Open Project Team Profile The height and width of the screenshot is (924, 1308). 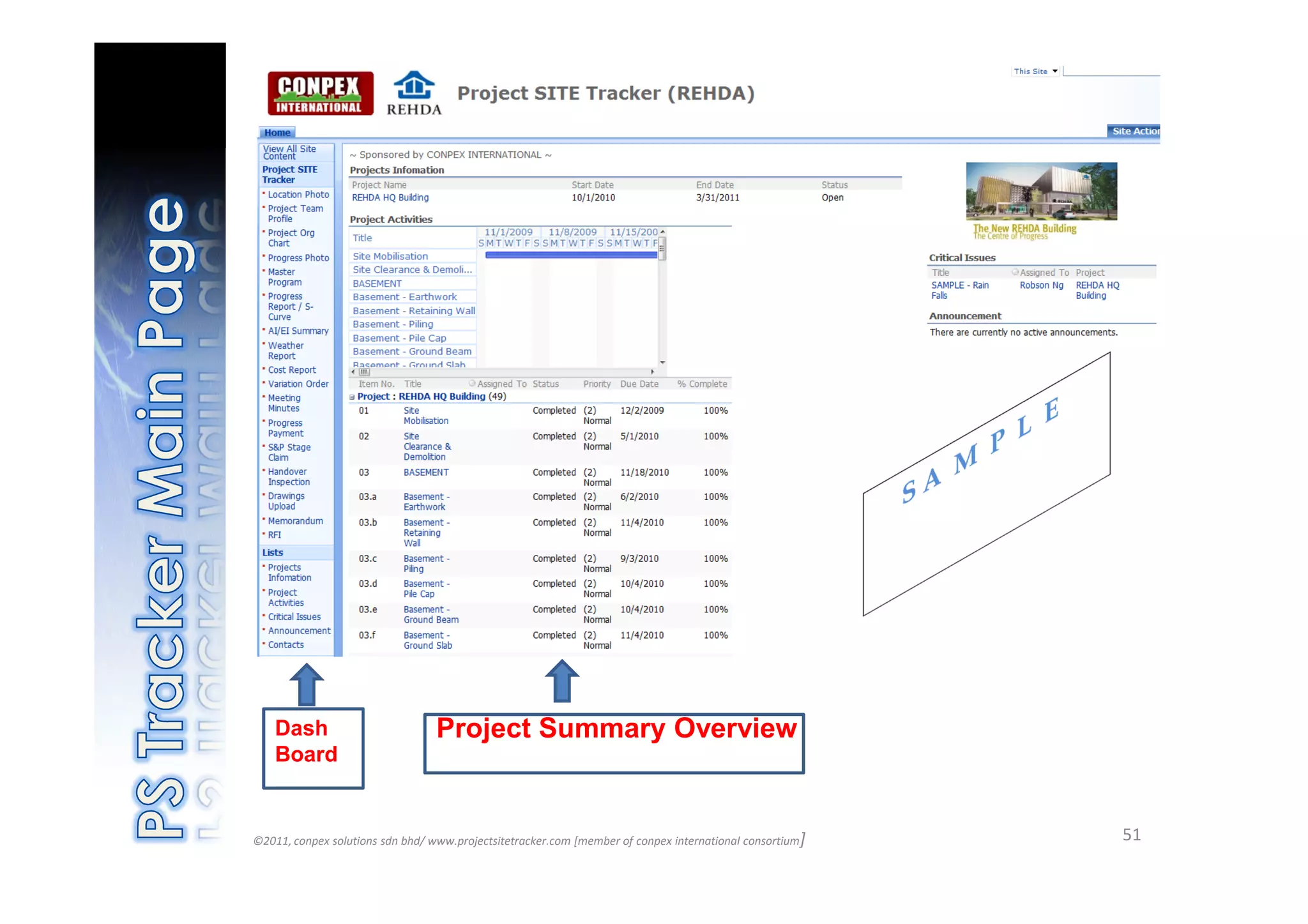coord(295,214)
